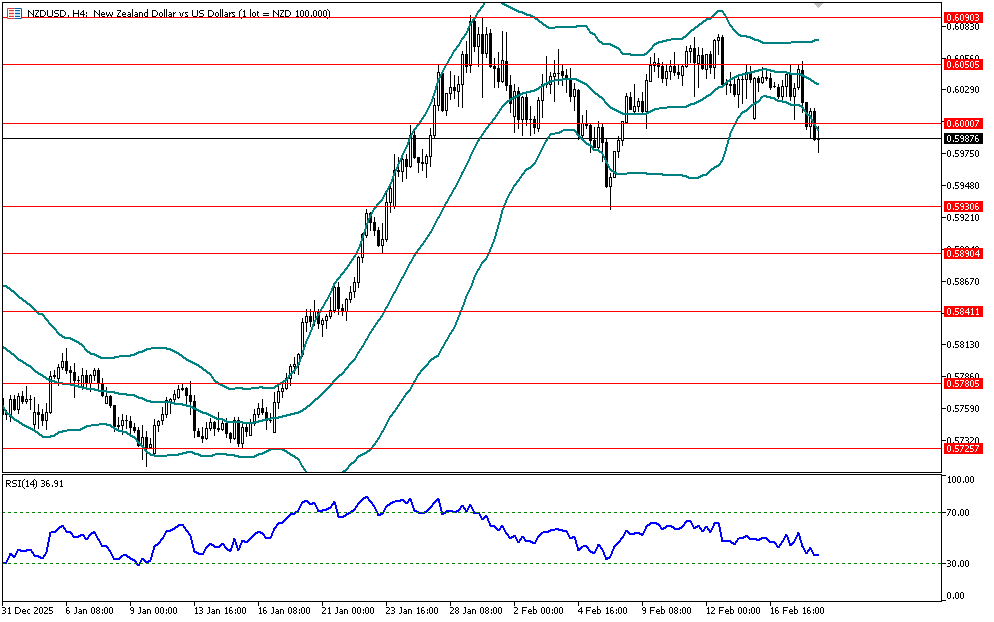Viewport: 994px width, 622px height.
Task: Click the 21 Jan 00:00 time axis label
Action: point(349,609)
